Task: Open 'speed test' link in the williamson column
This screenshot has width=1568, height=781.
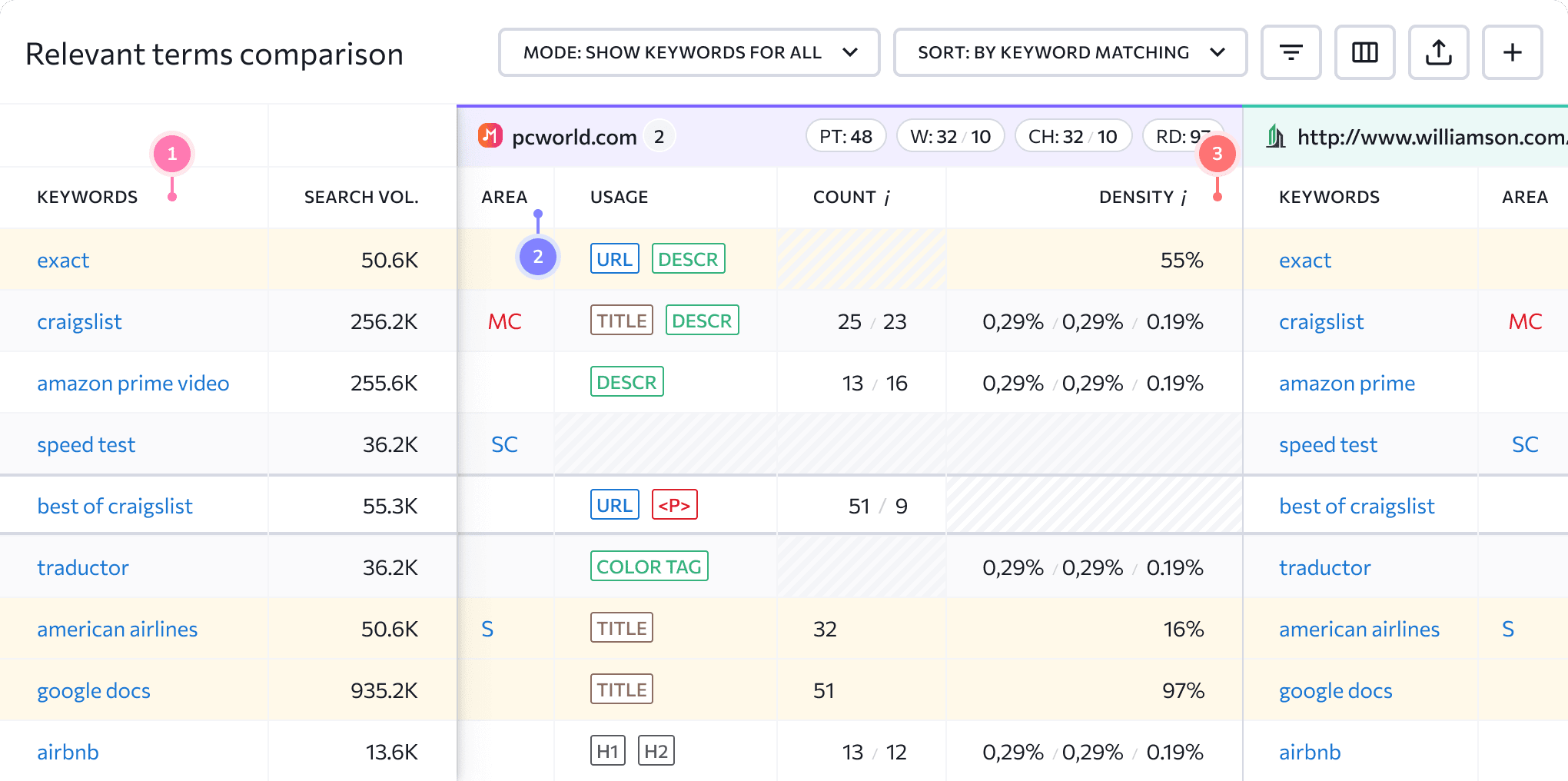Action: coord(1328,444)
